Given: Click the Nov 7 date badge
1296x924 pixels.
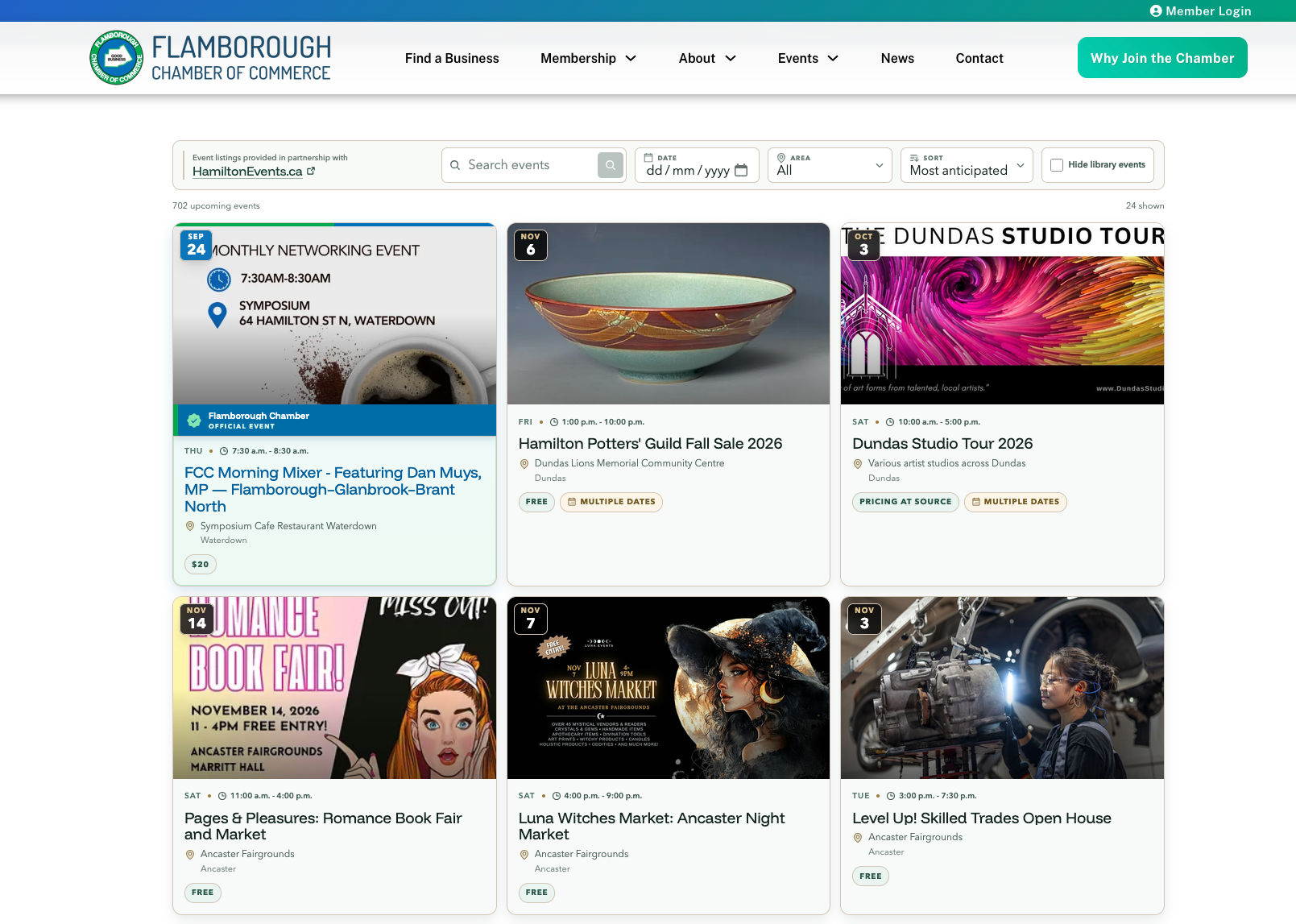Looking at the screenshot, I should pos(530,619).
